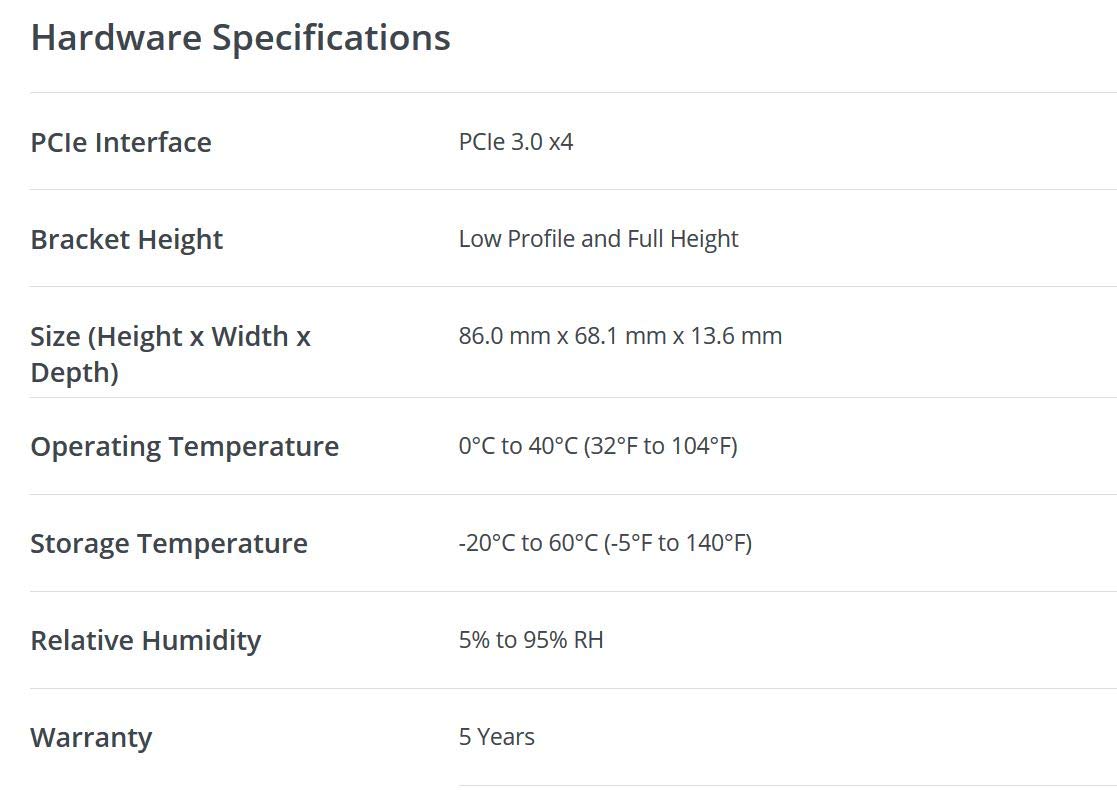
Task: Click the -20°C to 60°C text
Action: tap(528, 543)
